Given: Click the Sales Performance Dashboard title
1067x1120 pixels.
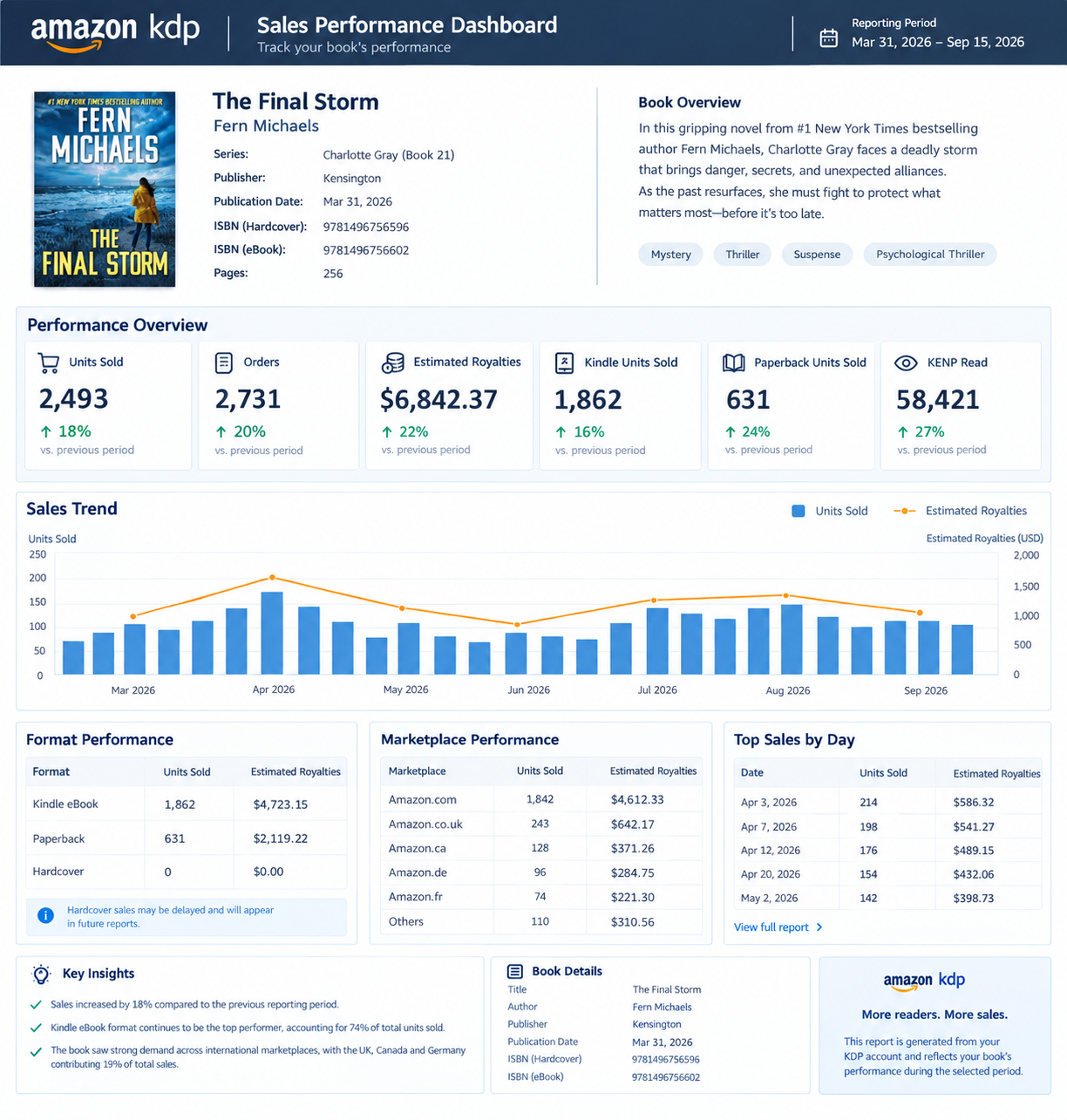Looking at the screenshot, I should click(407, 25).
